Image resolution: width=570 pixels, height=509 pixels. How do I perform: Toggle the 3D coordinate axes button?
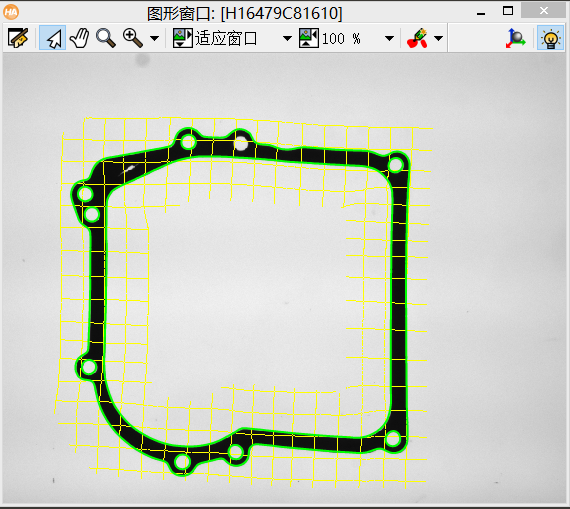(515, 38)
